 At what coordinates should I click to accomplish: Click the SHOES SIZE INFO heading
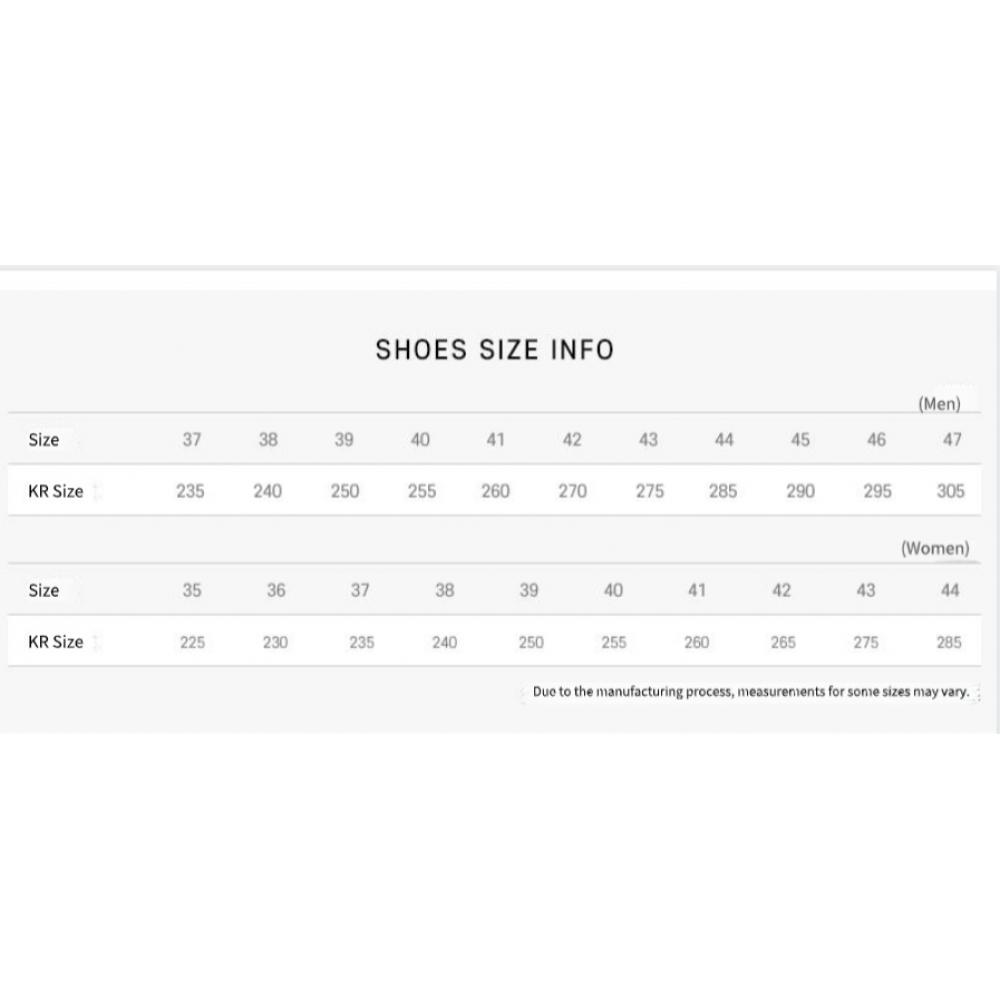[x=494, y=350]
